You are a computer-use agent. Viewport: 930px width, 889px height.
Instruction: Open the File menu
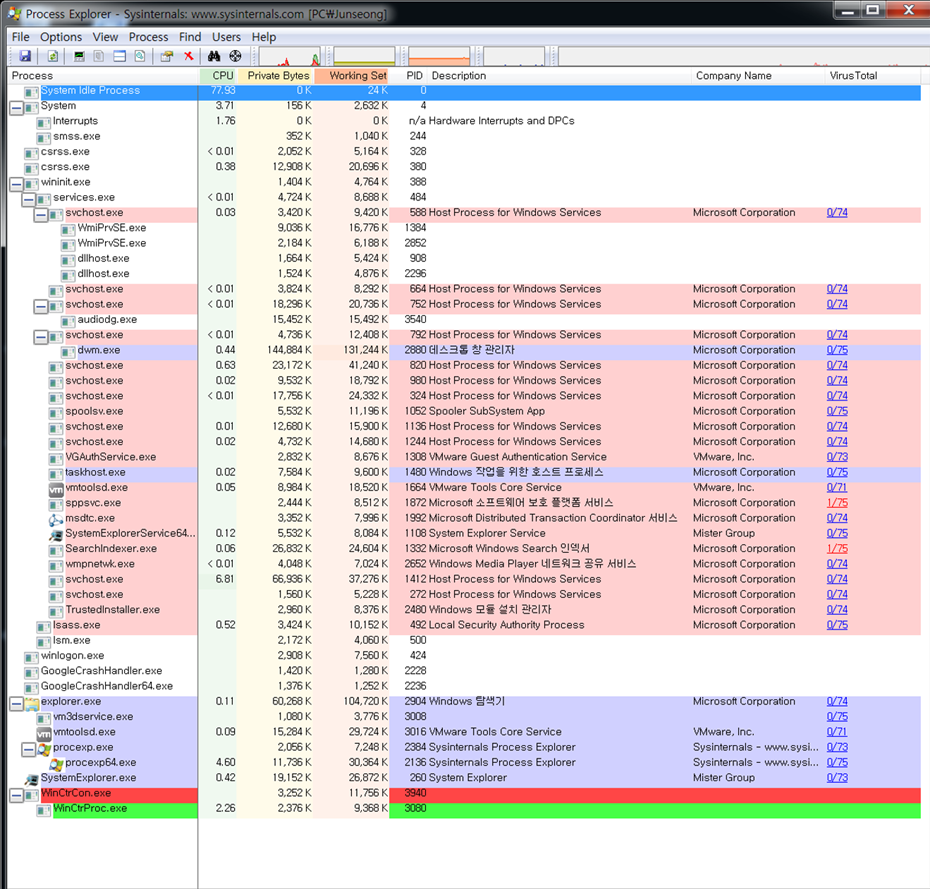[20, 37]
